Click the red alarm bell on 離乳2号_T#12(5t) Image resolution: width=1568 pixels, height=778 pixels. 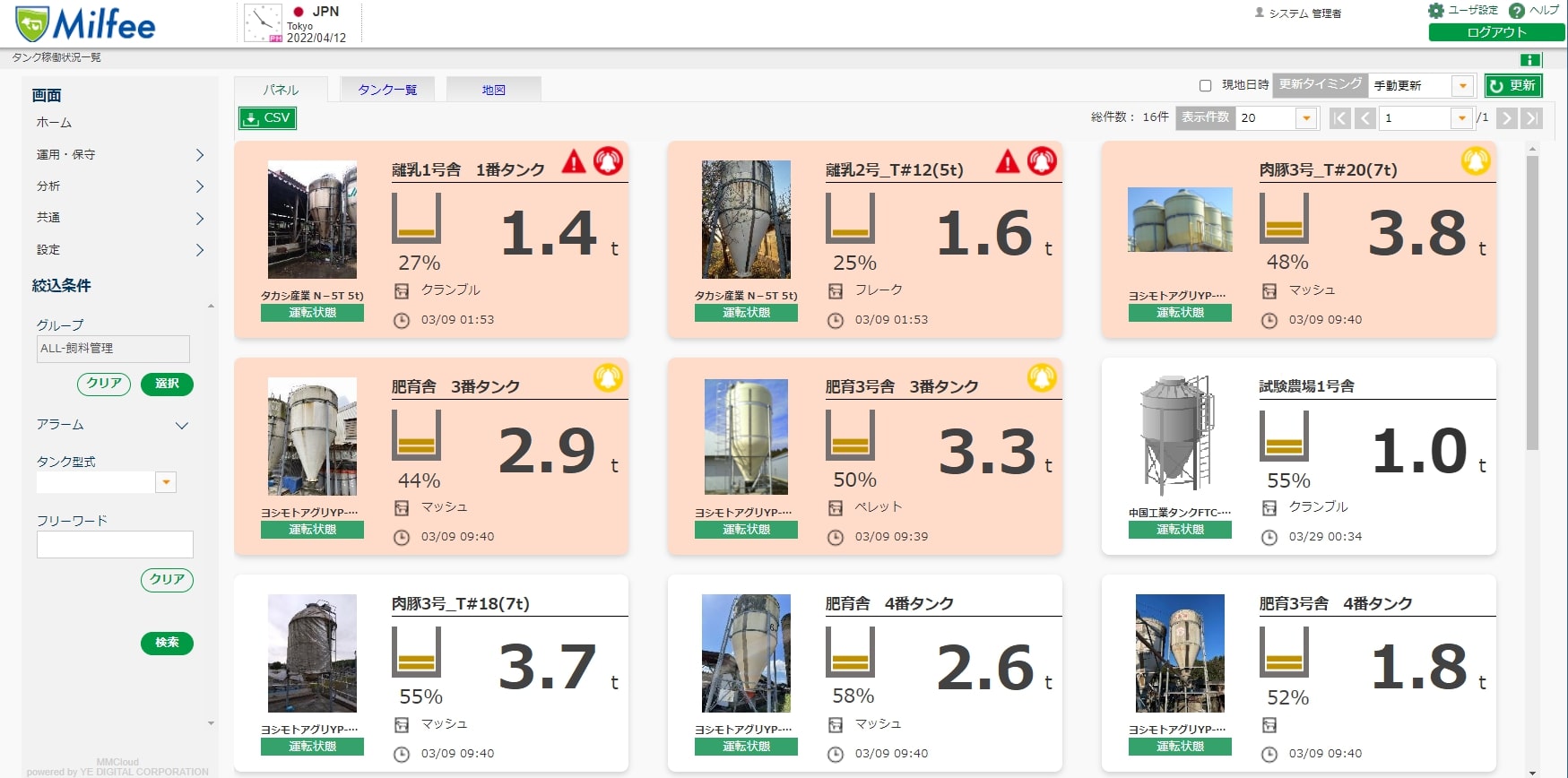[1042, 161]
